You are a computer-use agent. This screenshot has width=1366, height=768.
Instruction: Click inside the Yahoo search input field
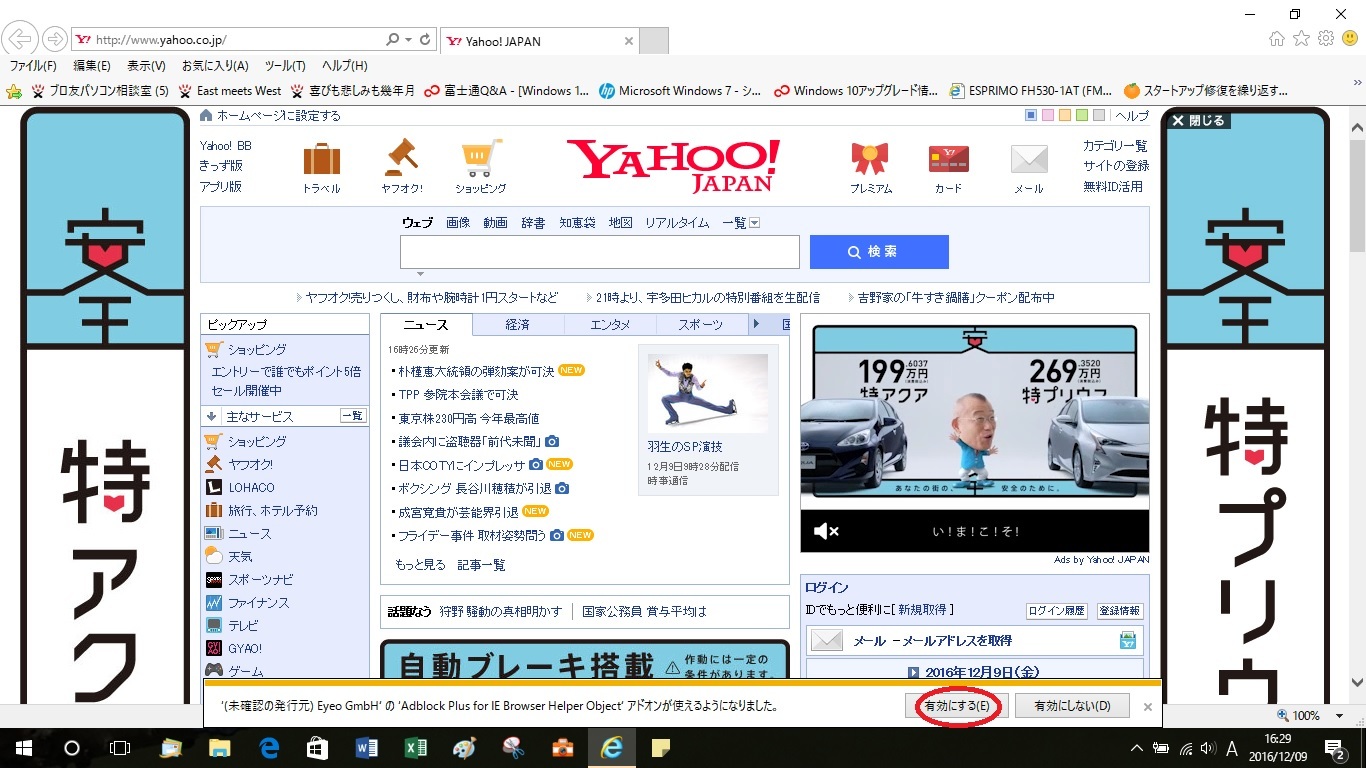pyautogui.click(x=600, y=252)
